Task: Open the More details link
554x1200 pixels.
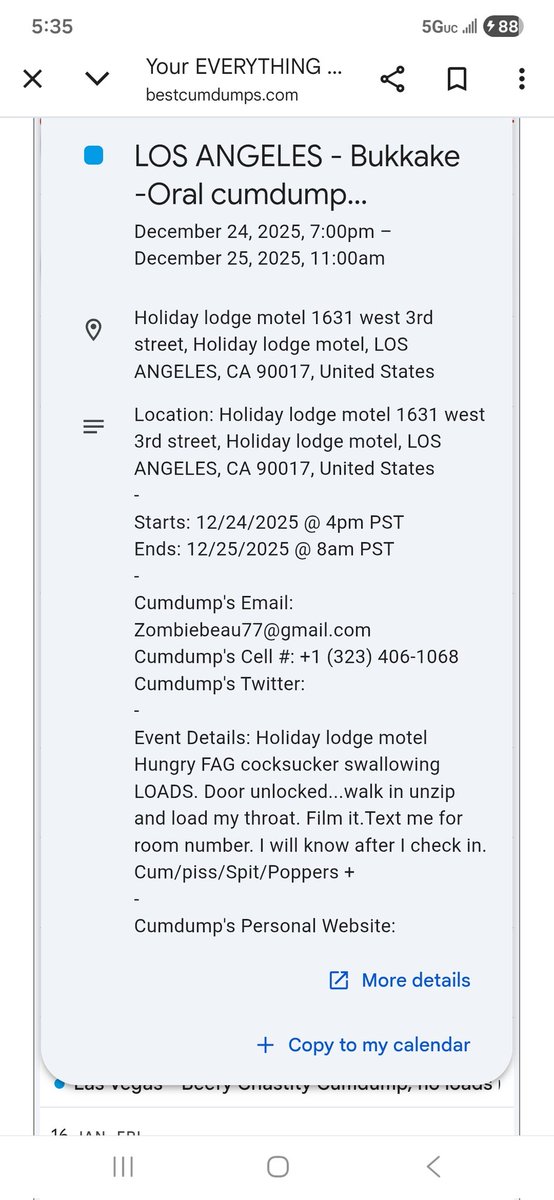Action: (416, 980)
